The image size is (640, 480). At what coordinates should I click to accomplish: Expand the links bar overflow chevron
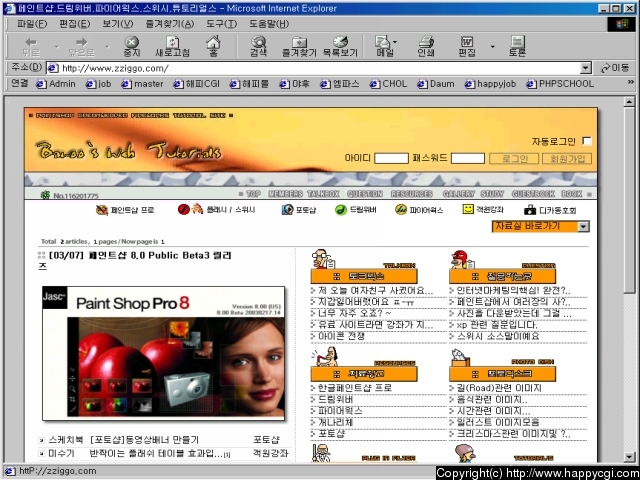631,82
